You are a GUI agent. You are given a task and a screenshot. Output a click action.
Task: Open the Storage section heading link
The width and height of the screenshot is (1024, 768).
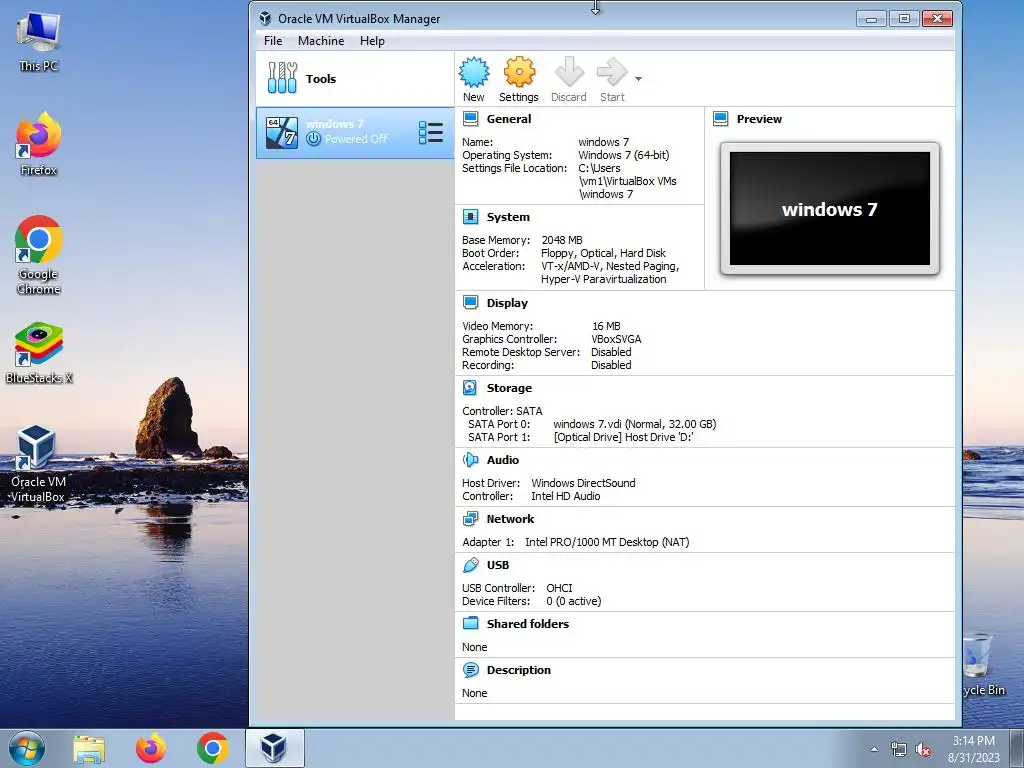click(509, 388)
